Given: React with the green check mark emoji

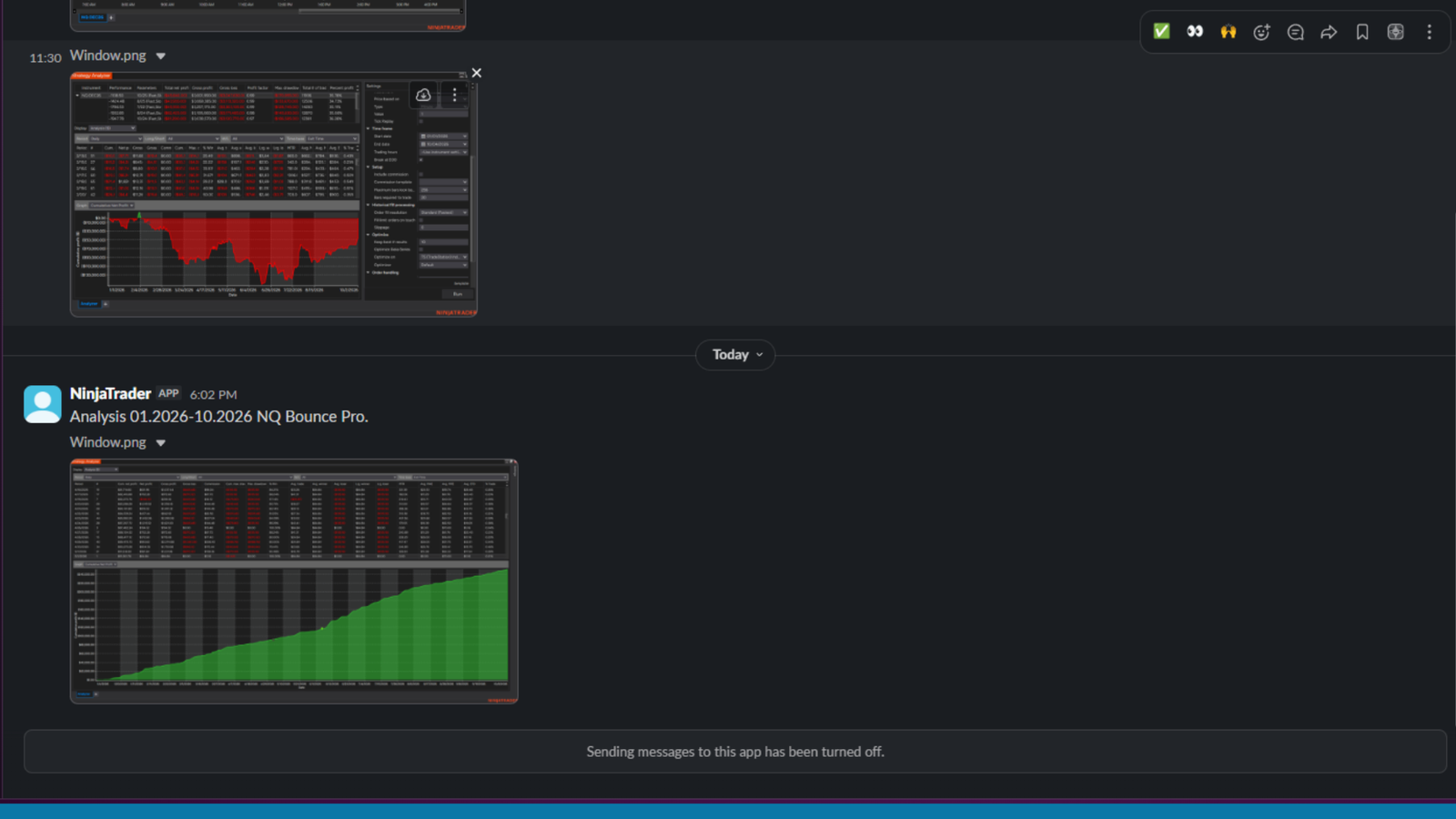Looking at the screenshot, I should 1161,32.
